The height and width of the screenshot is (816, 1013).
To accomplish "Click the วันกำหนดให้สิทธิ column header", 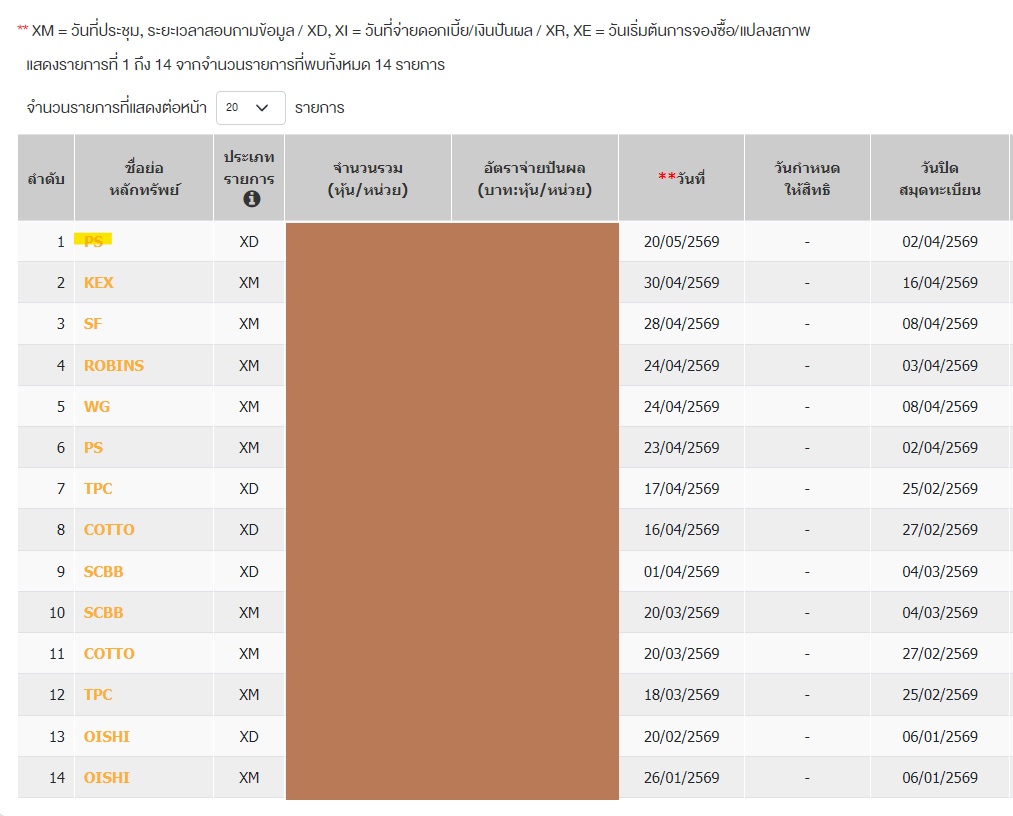I will click(808, 178).
